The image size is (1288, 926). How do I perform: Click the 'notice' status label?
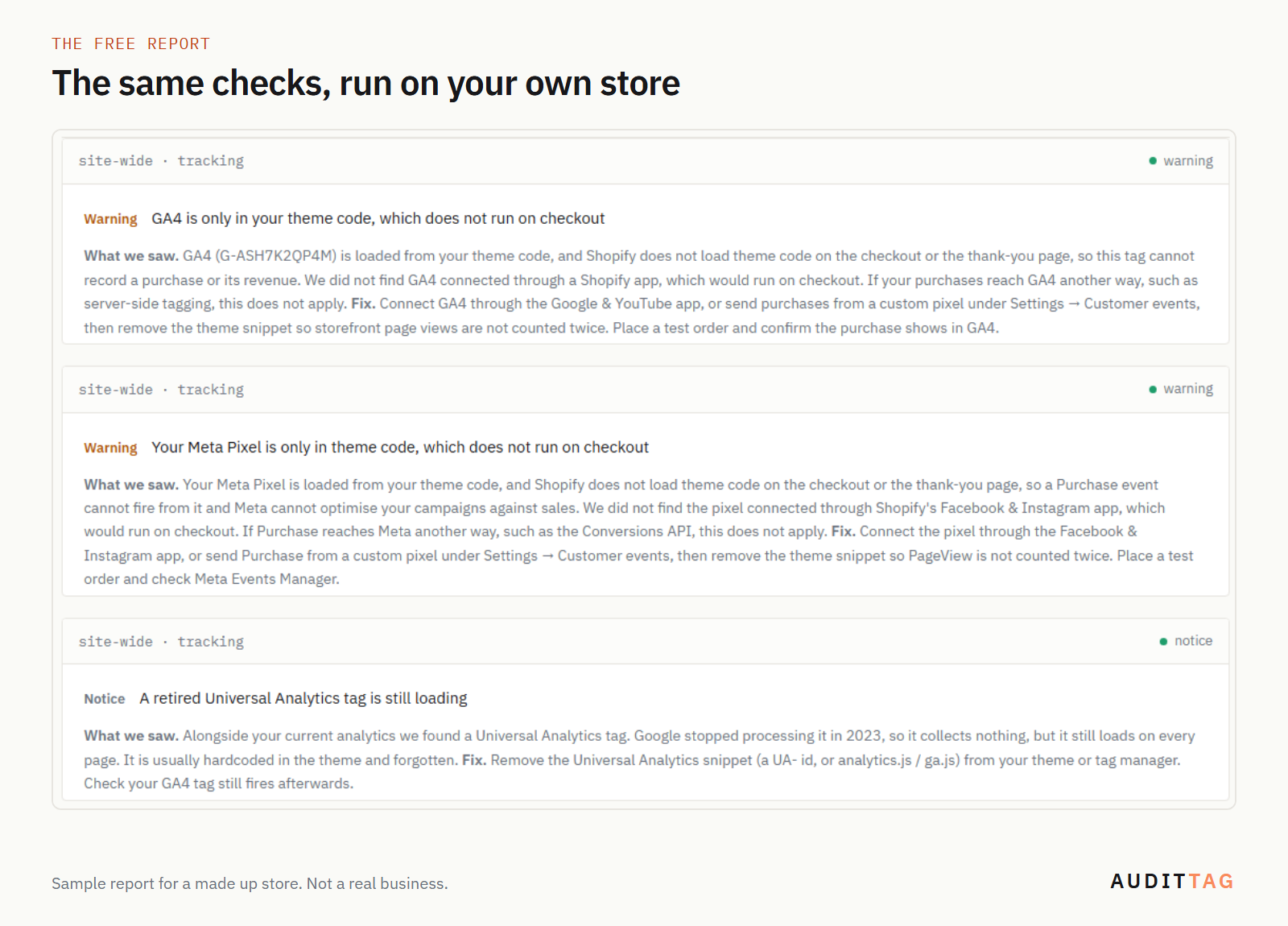point(1193,641)
